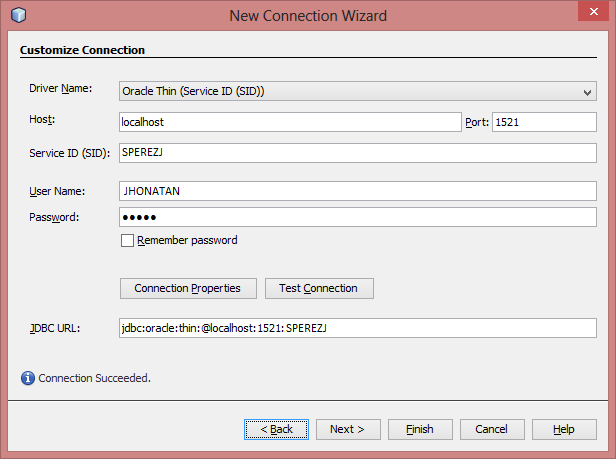Image resolution: width=616 pixels, height=459 pixels.
Task: Click the Port field showing 1521
Action: (x=544, y=122)
